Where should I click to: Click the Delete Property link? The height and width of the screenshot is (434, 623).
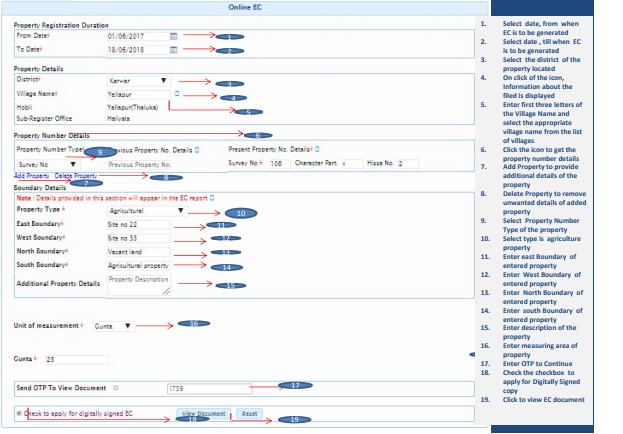(76, 175)
